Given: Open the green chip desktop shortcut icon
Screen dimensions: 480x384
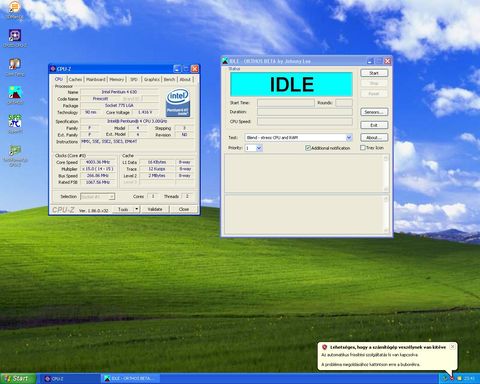Looking at the screenshot, I should [x=15, y=151].
